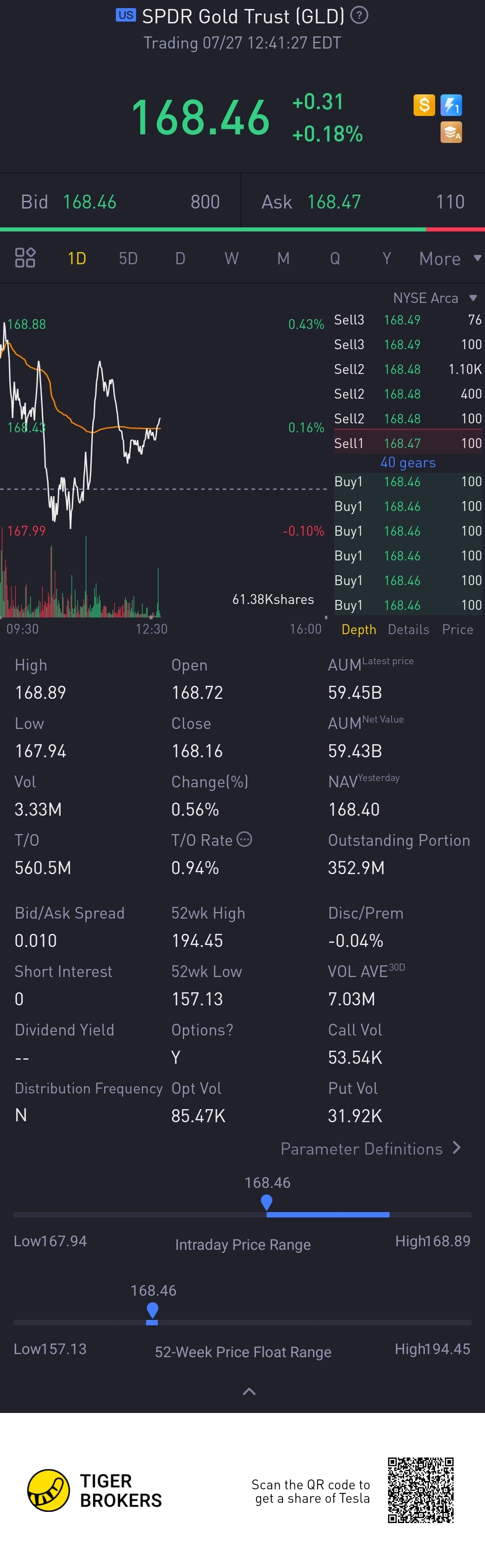485x1568 pixels.
Task: Tap the blue lightning bolt icon
Action: coord(451,105)
